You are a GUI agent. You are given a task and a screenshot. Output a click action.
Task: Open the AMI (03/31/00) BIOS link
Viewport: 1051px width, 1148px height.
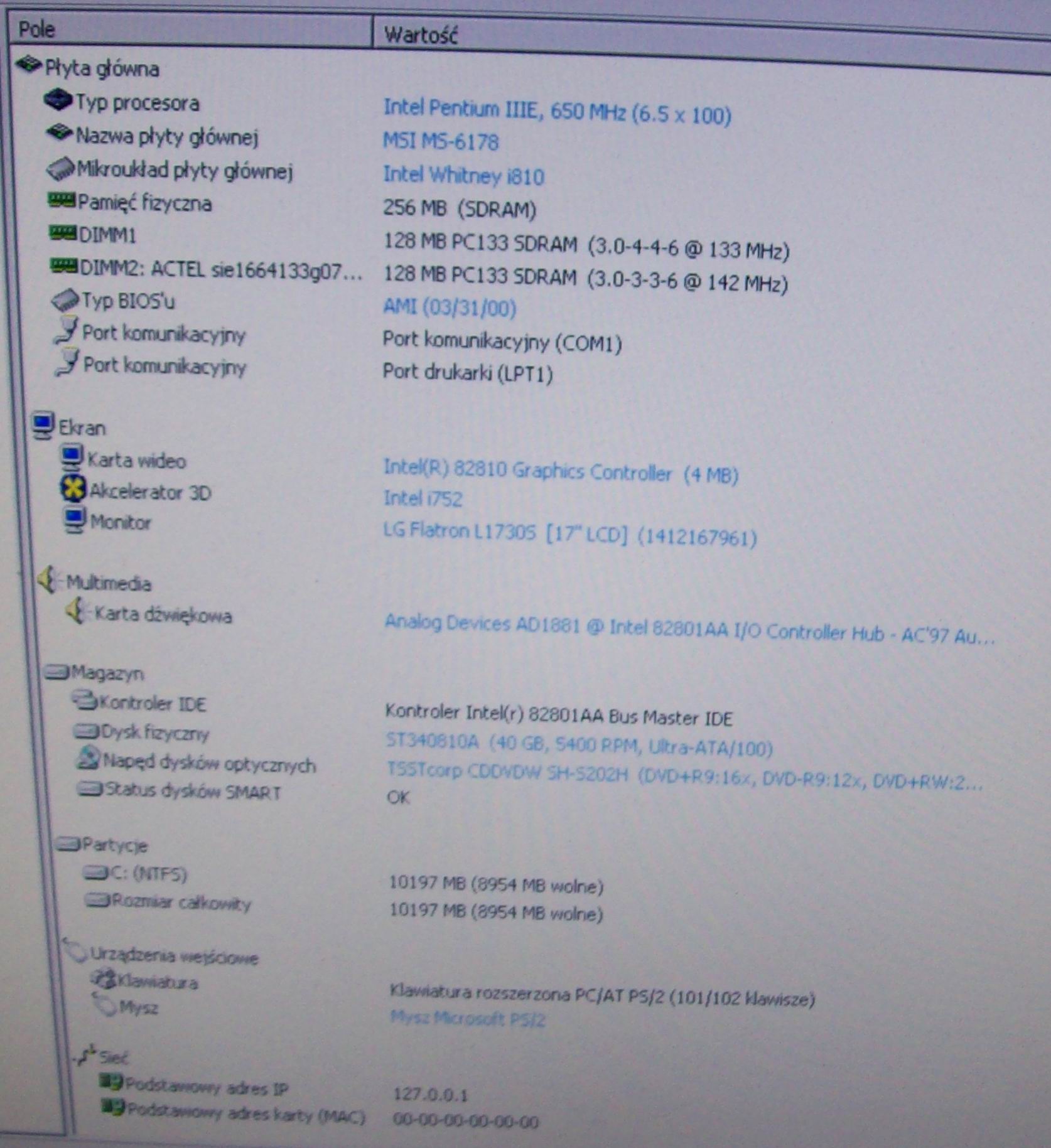point(450,308)
